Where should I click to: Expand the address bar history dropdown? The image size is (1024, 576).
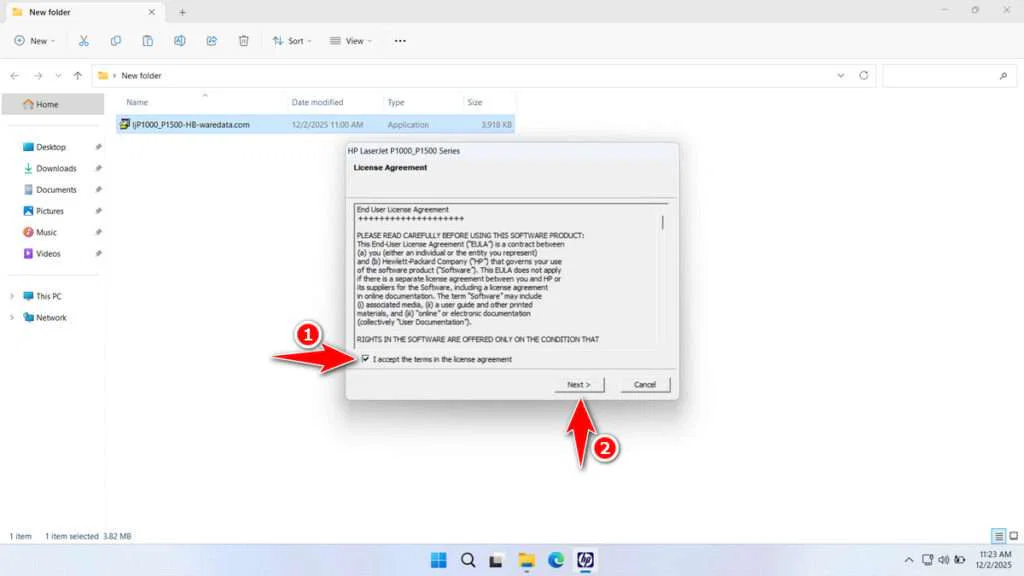click(841, 75)
